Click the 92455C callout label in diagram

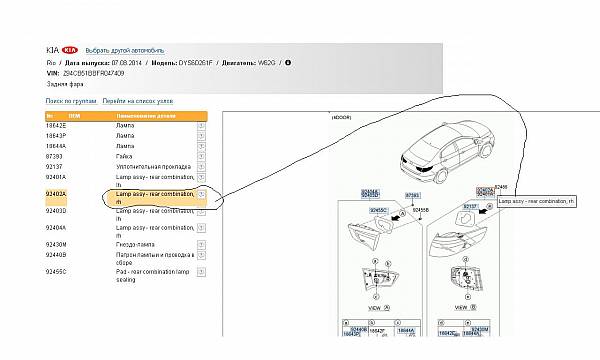tap(378, 210)
